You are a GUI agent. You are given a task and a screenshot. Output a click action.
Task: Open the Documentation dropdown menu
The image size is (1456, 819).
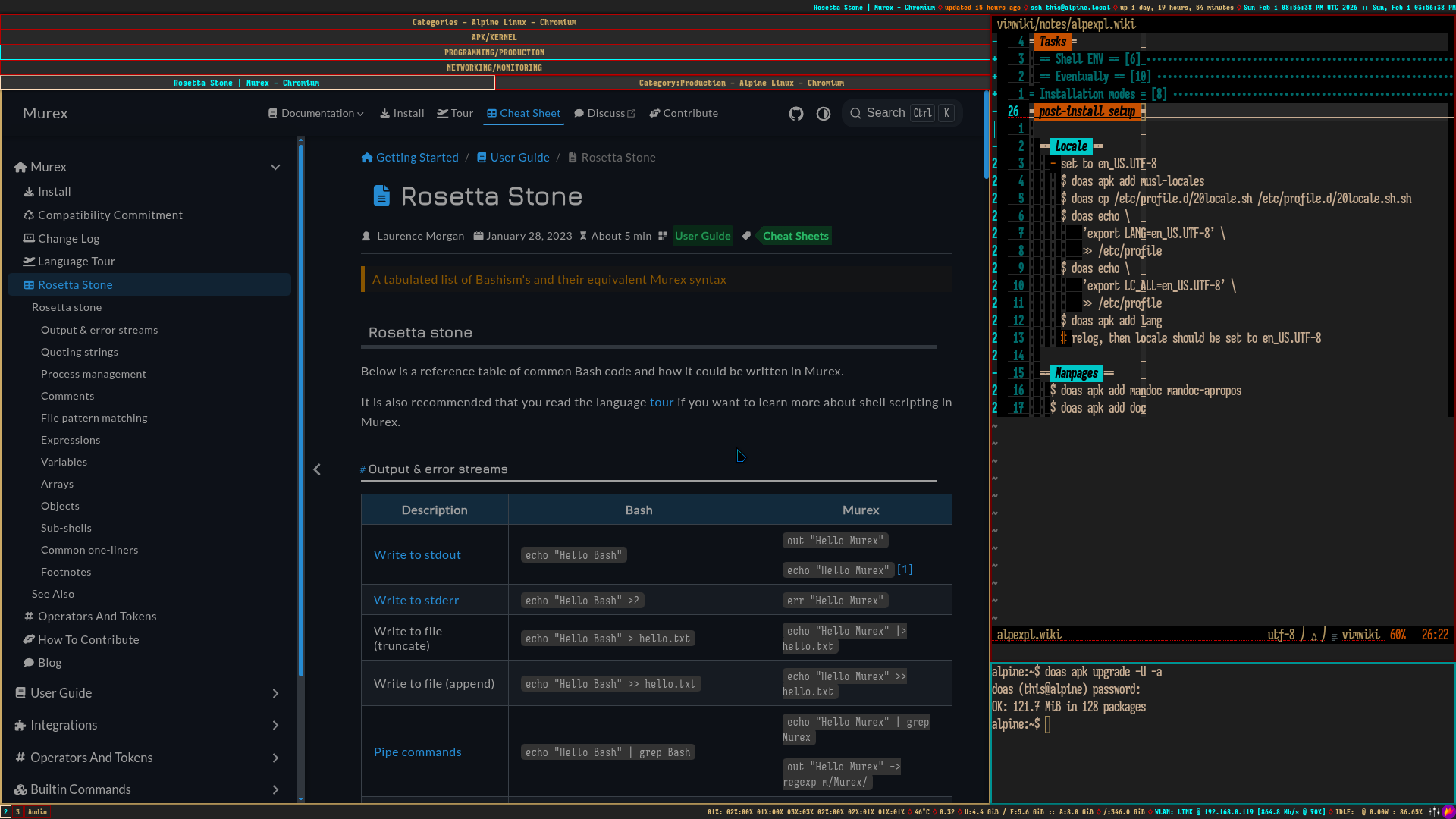(x=316, y=114)
